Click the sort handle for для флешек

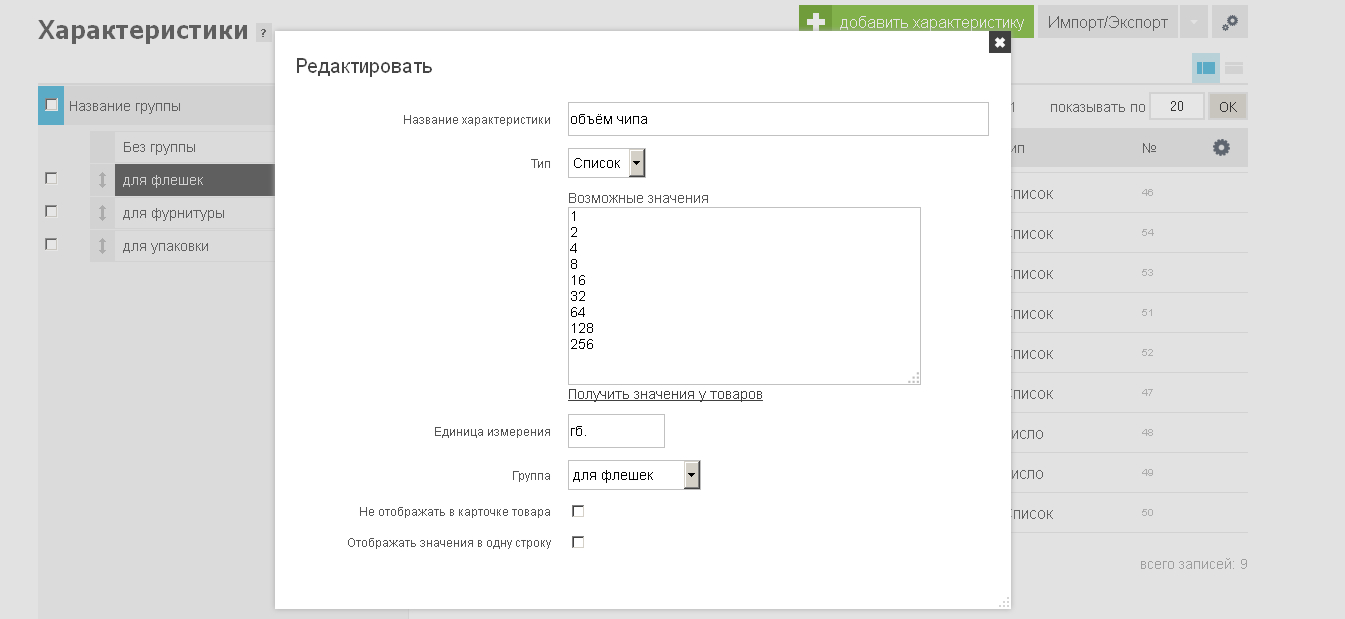click(102, 180)
